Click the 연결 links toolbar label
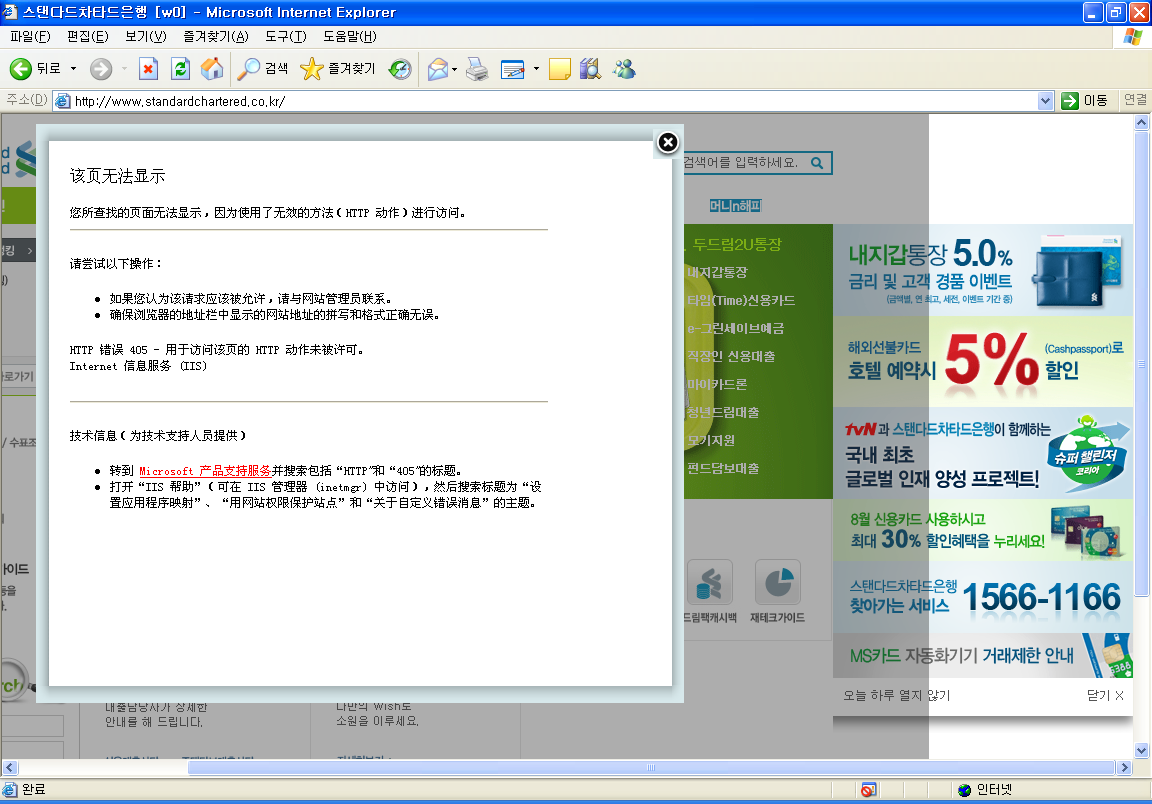Viewport: 1152px width, 804px height. coord(1135,100)
